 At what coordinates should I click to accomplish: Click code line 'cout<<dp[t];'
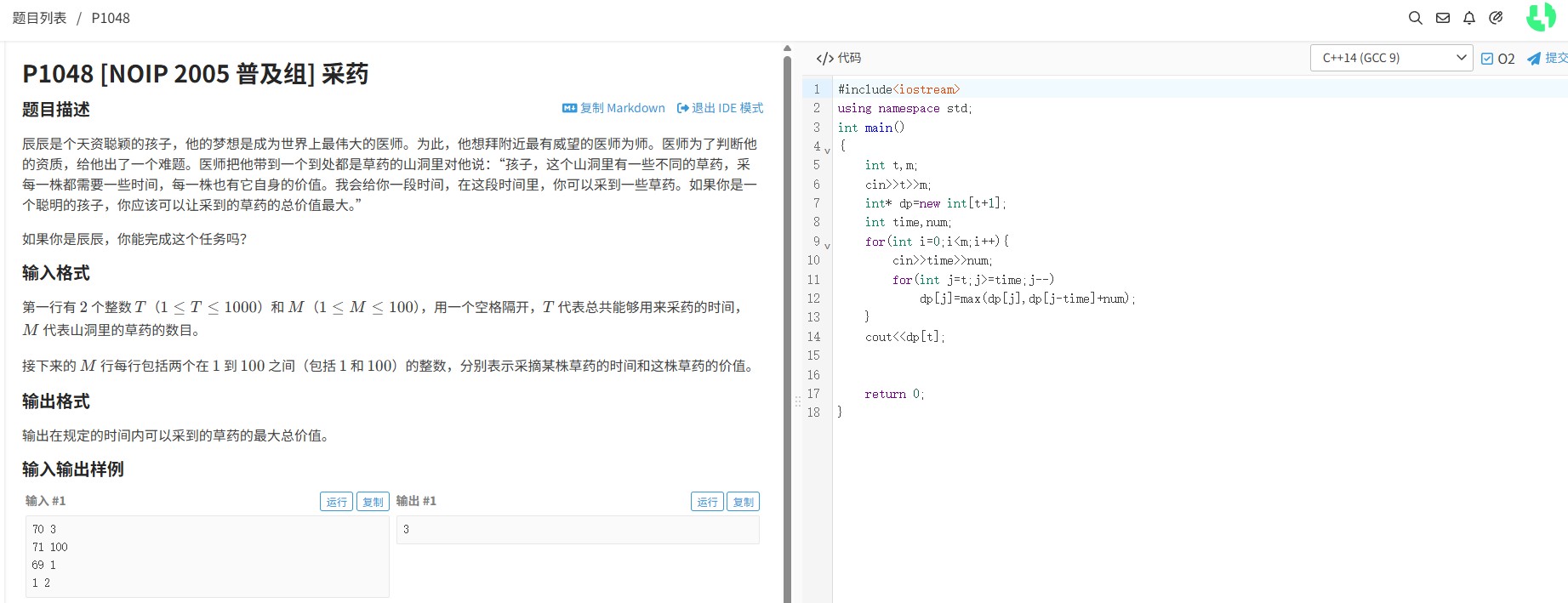coord(905,337)
